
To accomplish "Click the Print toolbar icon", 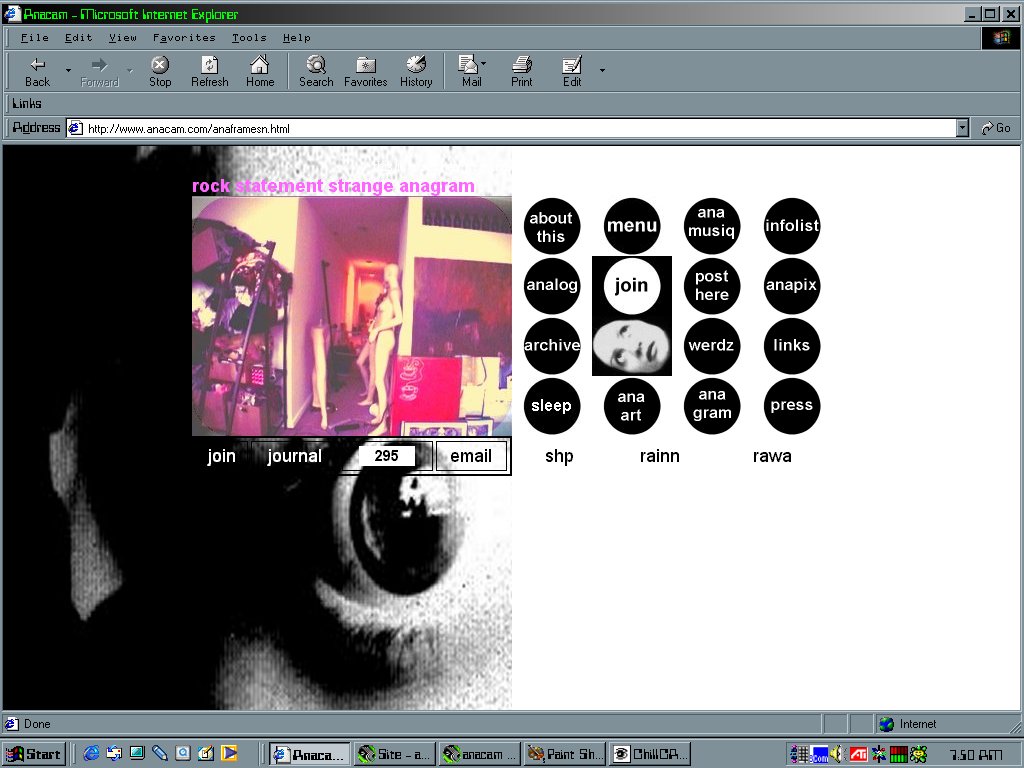I will [x=522, y=71].
